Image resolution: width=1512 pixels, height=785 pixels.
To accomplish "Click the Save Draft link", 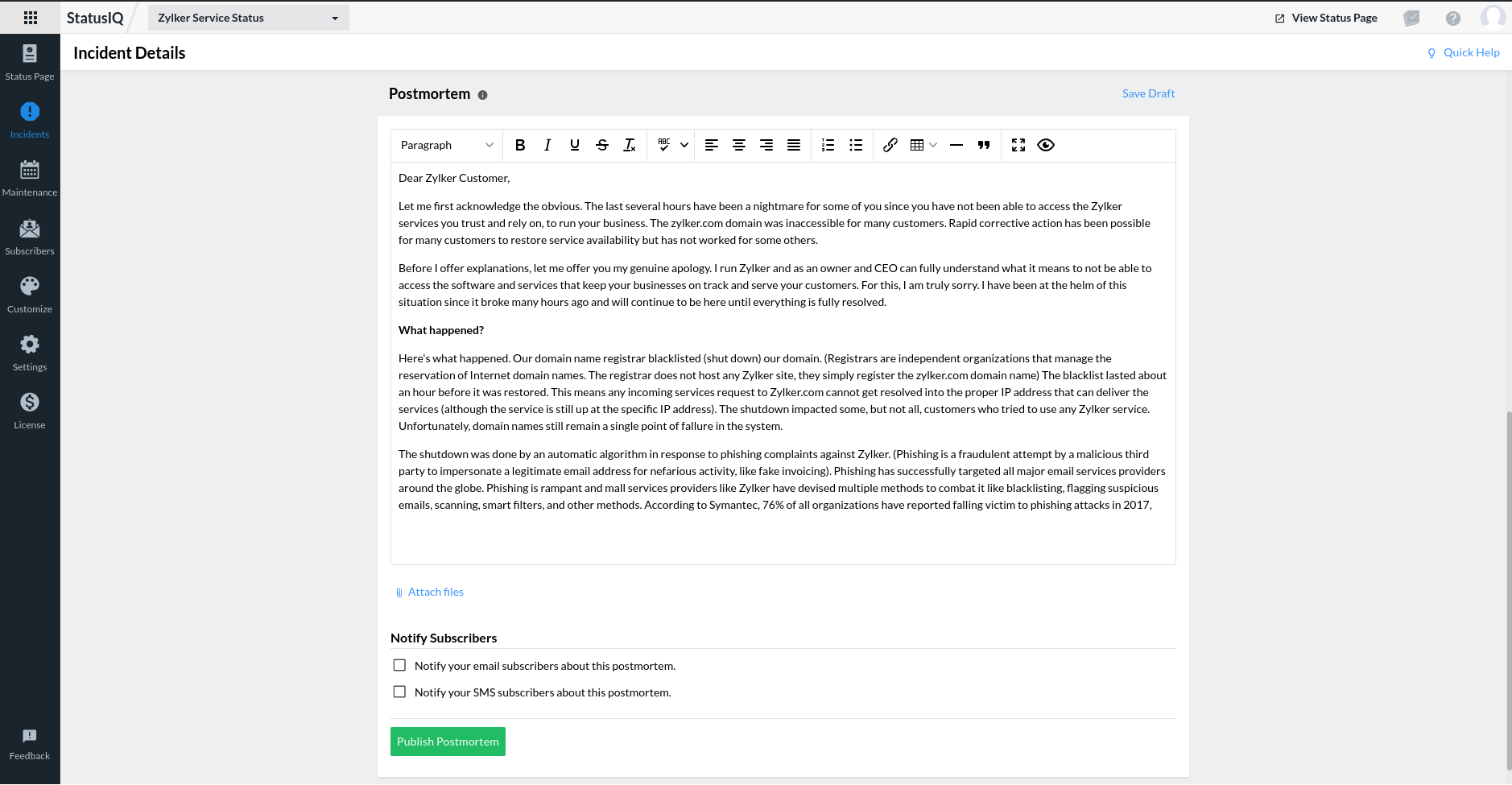I will click(x=1148, y=93).
